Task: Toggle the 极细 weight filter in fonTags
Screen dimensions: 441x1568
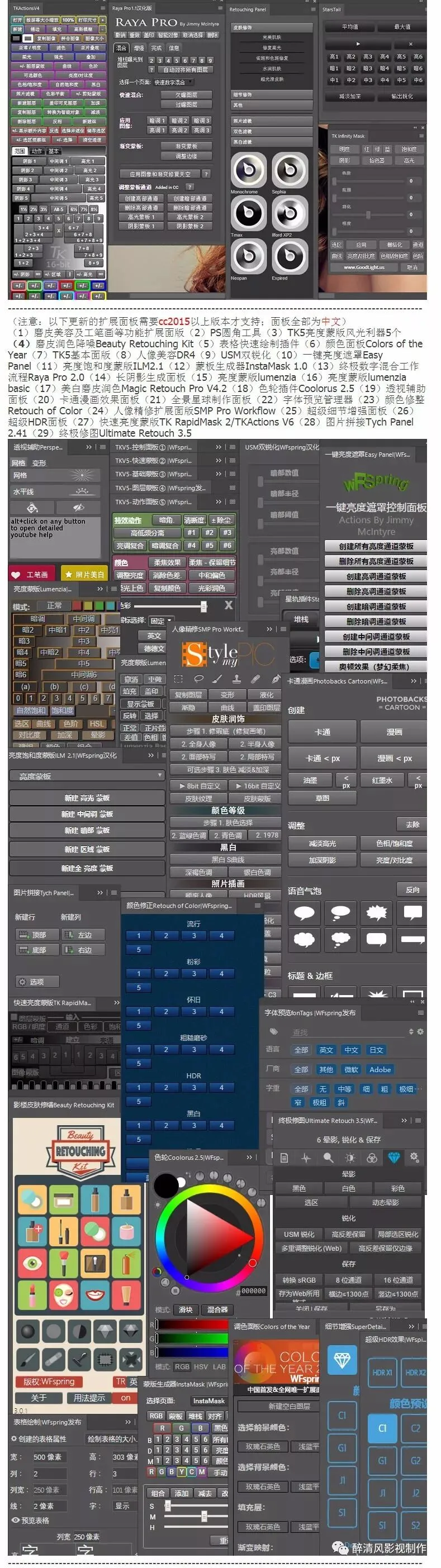Action: coord(406,1089)
